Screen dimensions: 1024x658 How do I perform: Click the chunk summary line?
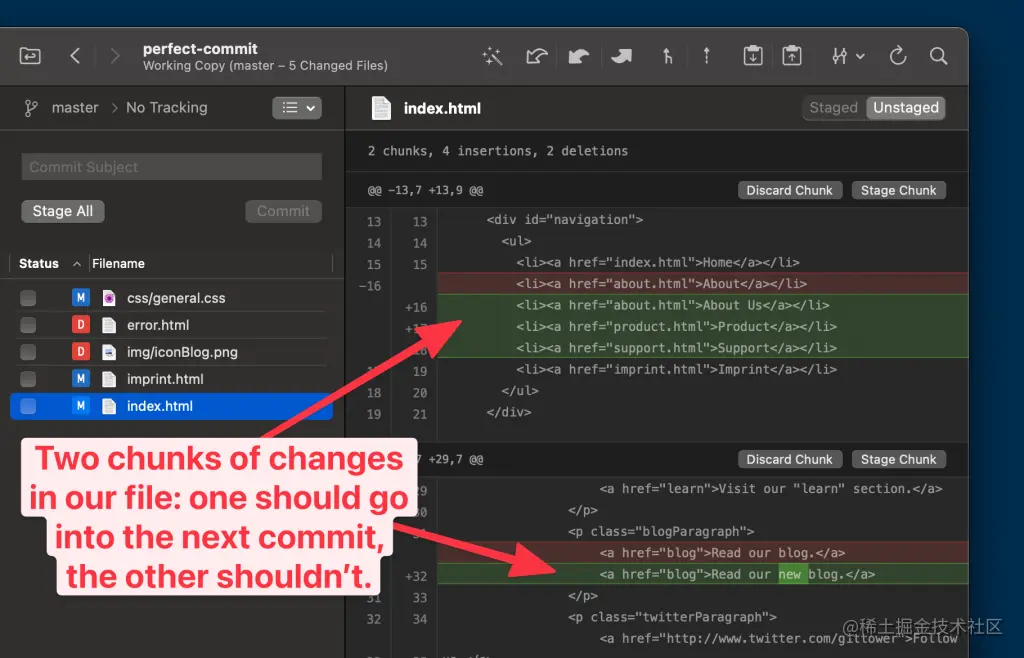point(498,151)
